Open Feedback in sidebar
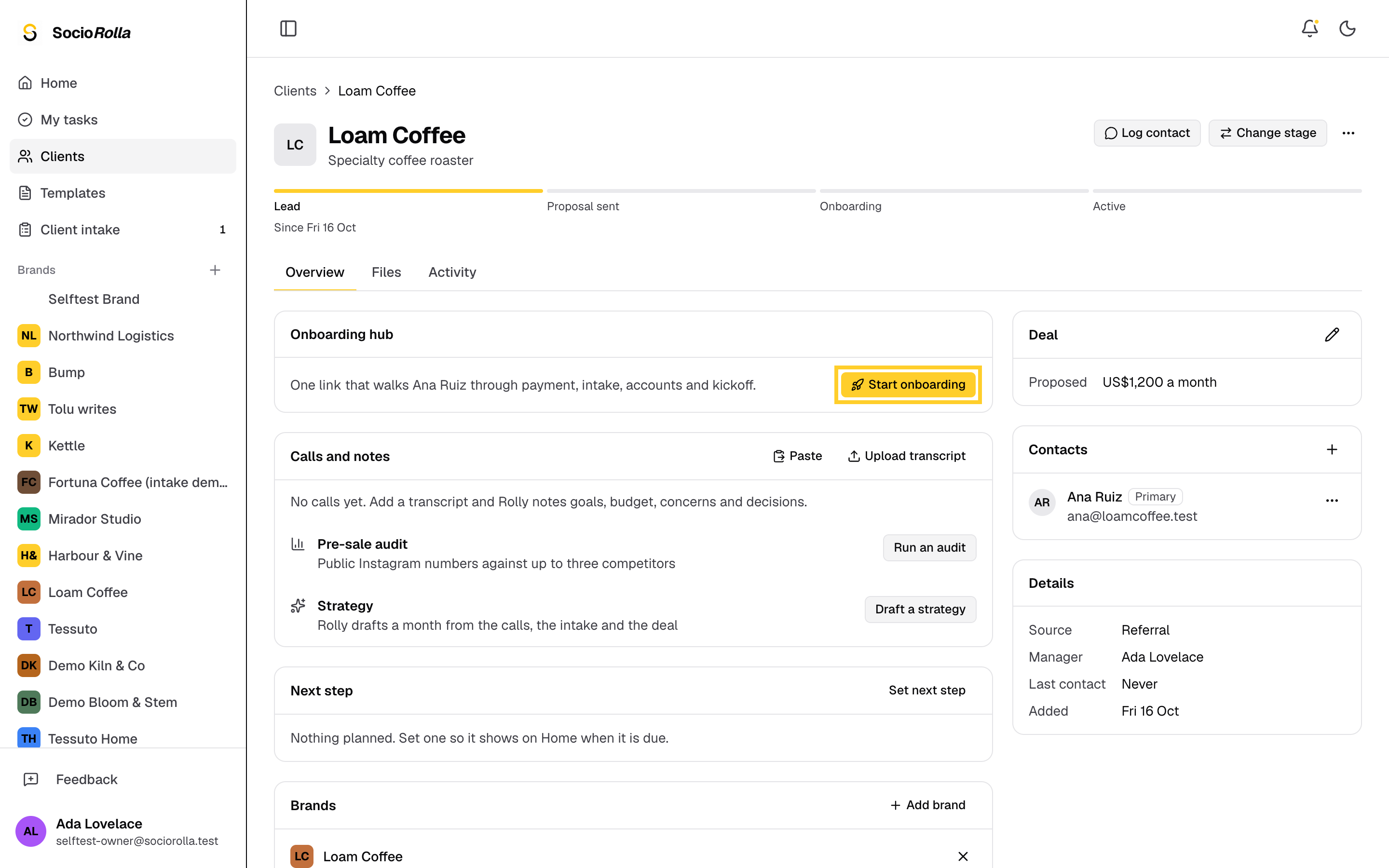Screen dimensions: 1389x868 (123, 779)
